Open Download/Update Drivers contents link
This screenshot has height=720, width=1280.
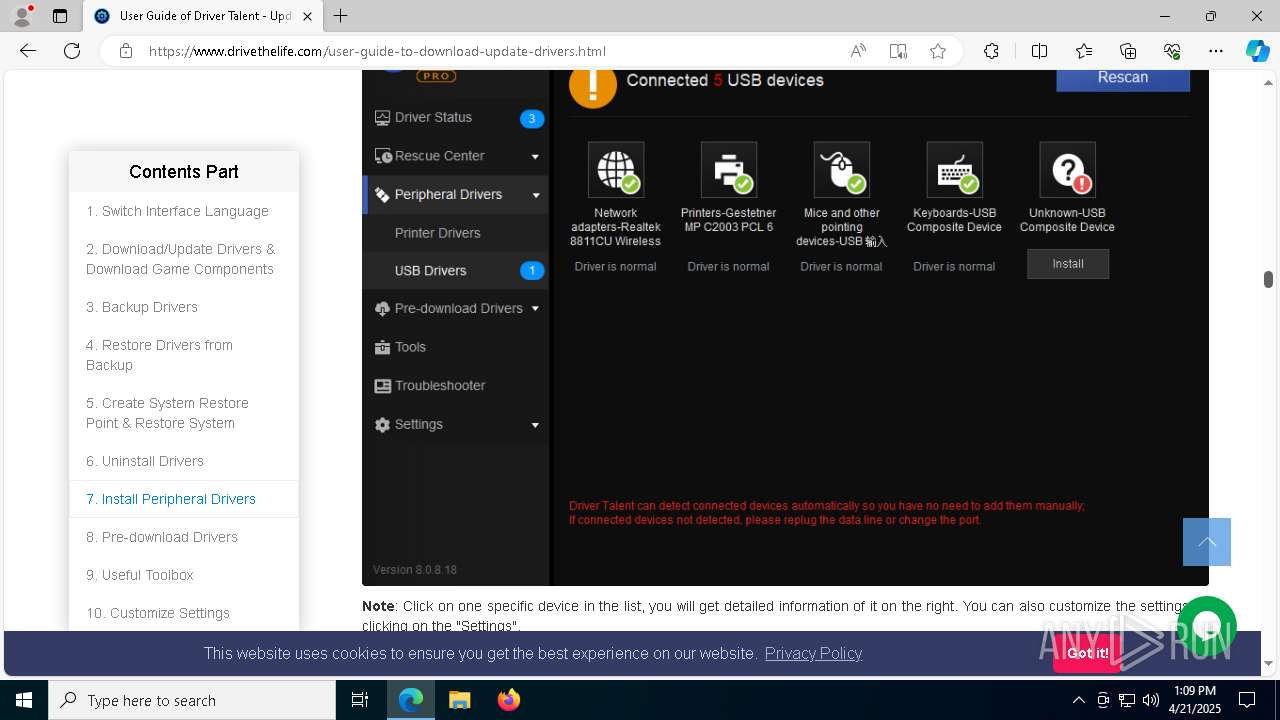coord(180,259)
